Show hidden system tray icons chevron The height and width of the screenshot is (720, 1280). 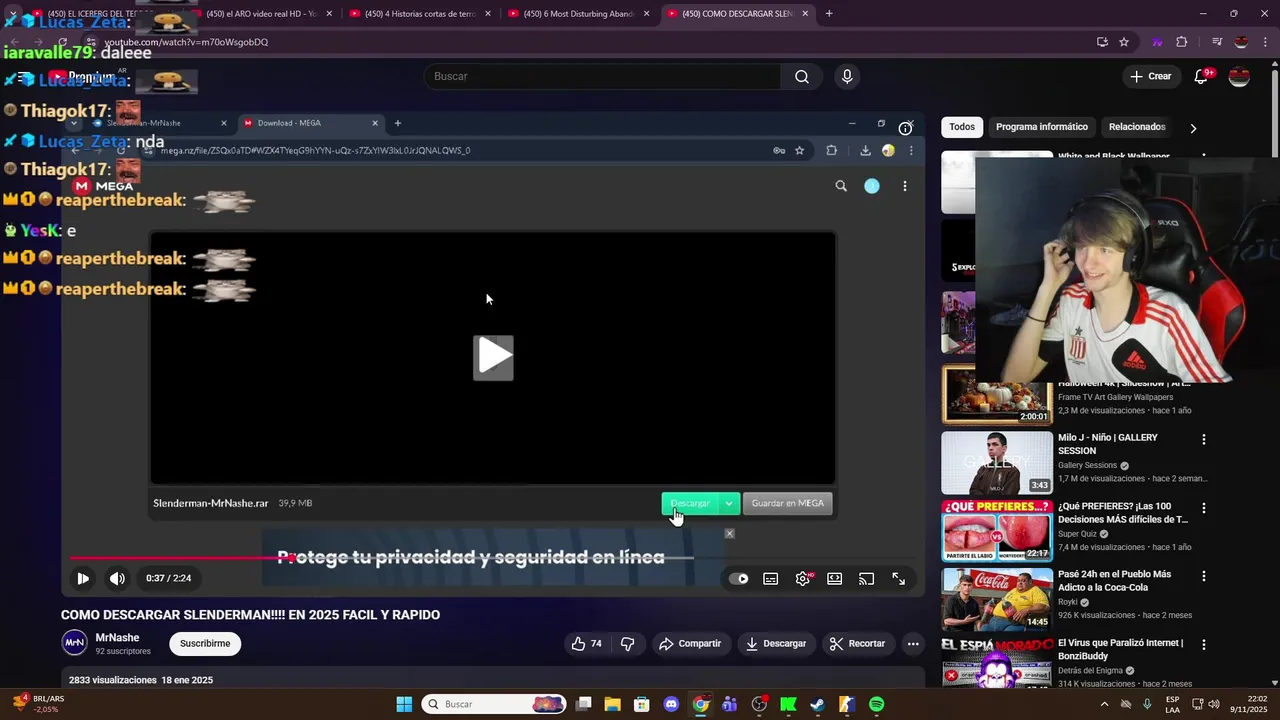(1105, 704)
